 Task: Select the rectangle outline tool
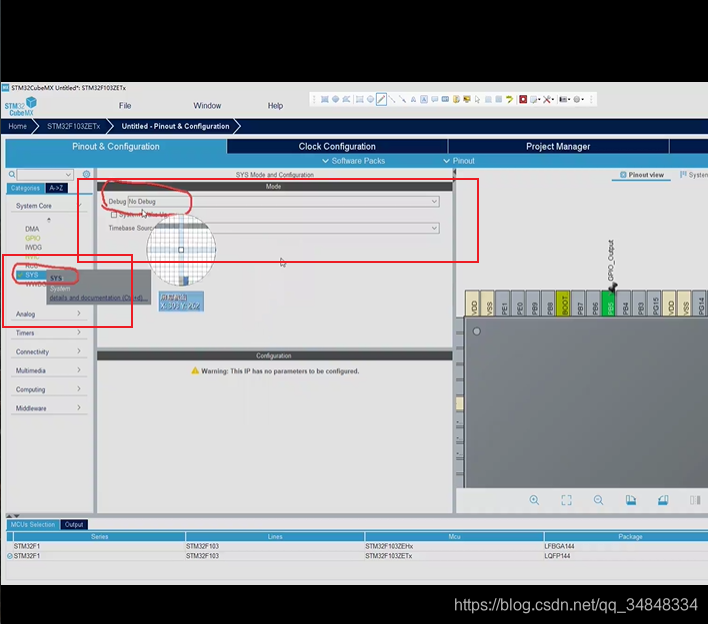click(x=359, y=99)
